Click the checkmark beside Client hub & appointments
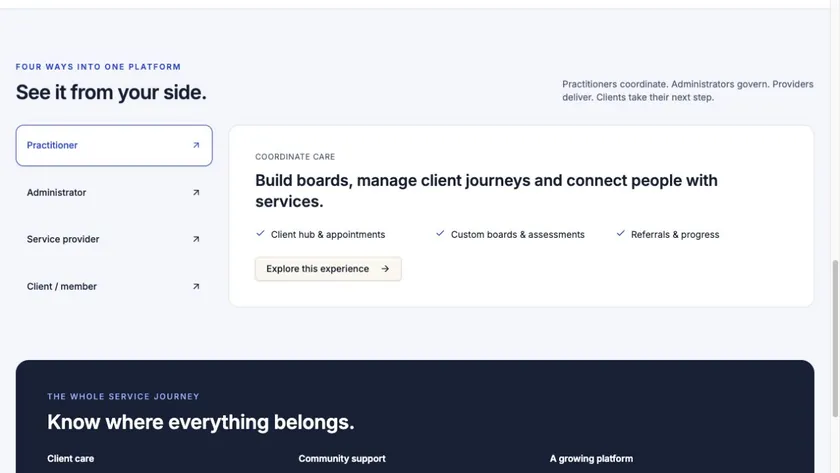The width and height of the screenshot is (840, 473). pos(260,234)
